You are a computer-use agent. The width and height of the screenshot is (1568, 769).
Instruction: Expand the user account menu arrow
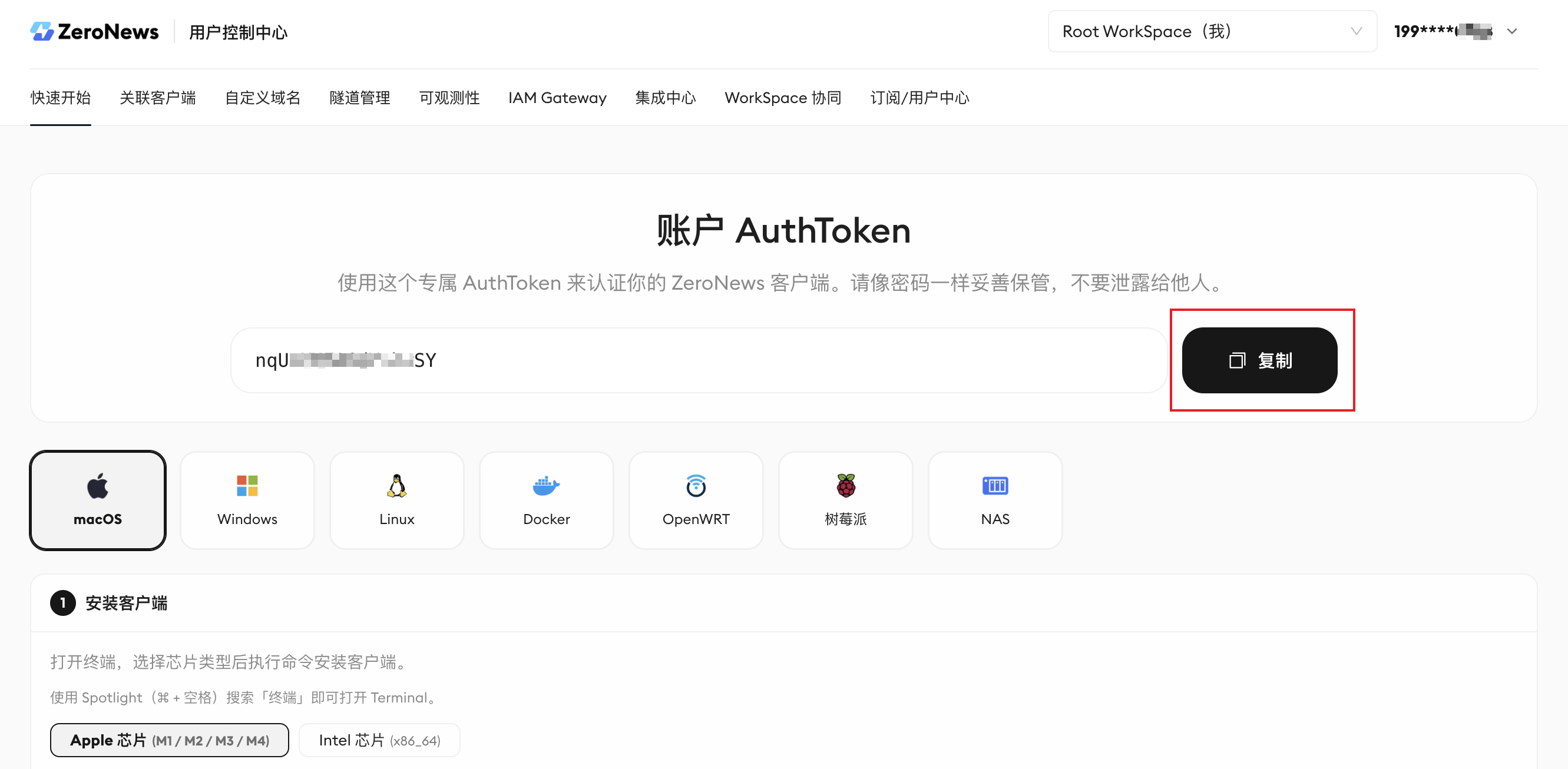pos(1512,31)
